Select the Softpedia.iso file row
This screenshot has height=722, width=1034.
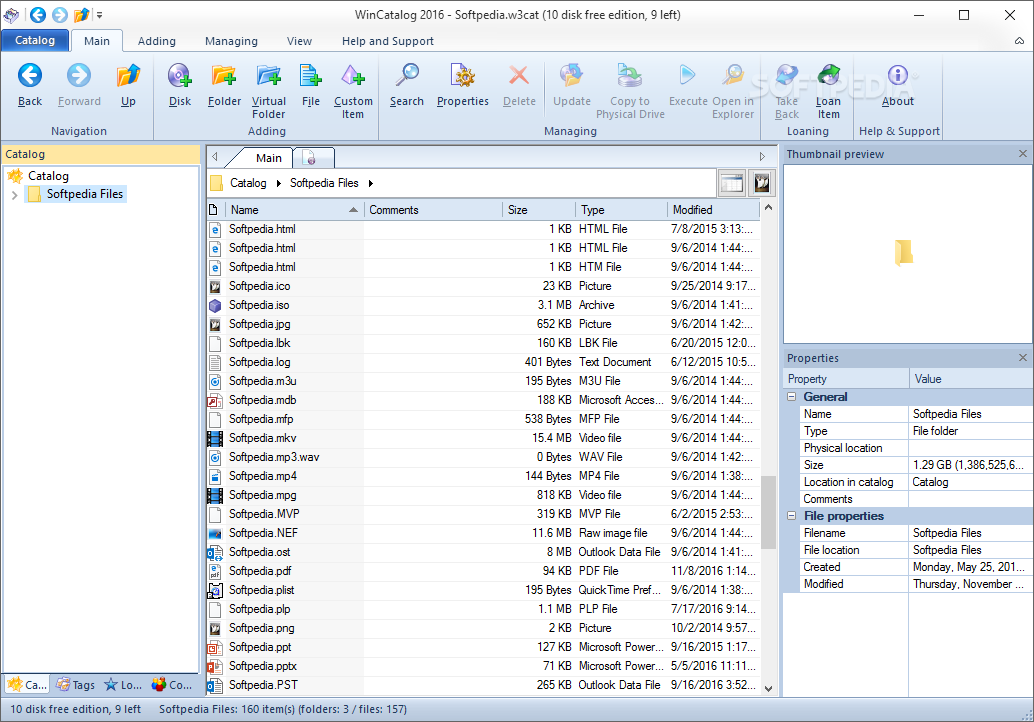click(x=483, y=305)
